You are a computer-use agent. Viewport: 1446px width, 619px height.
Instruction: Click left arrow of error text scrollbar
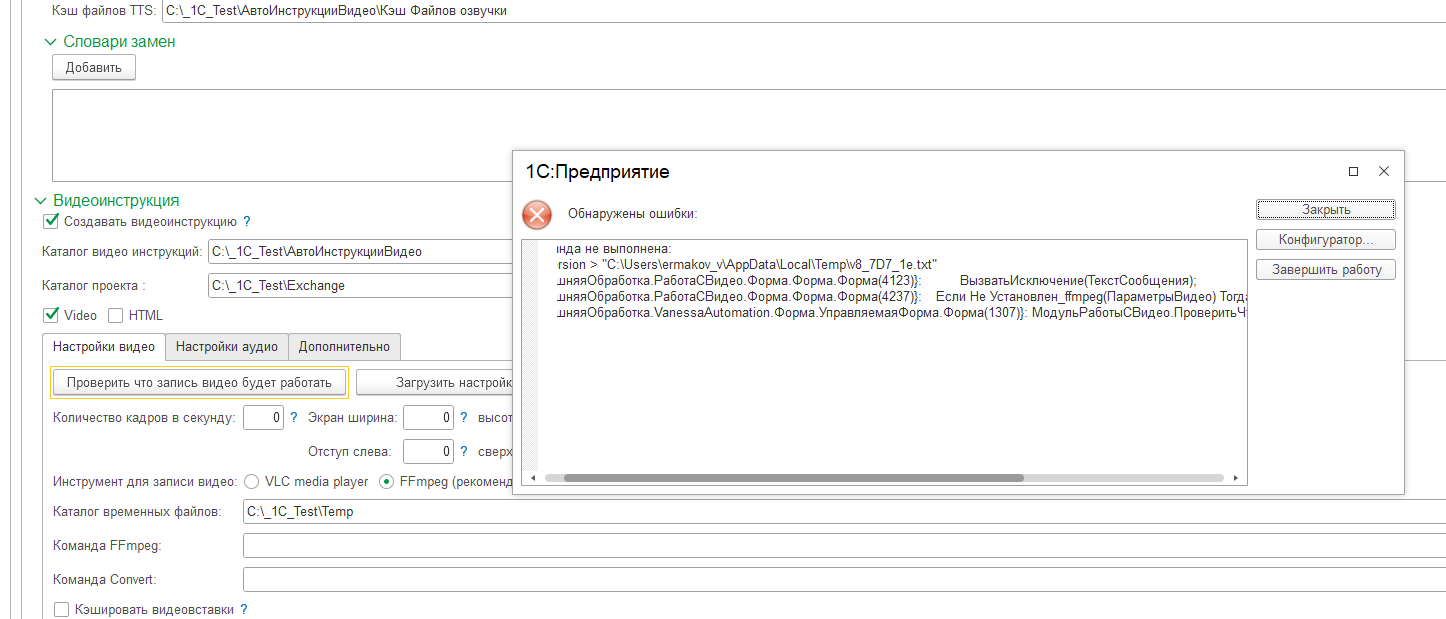click(x=532, y=479)
